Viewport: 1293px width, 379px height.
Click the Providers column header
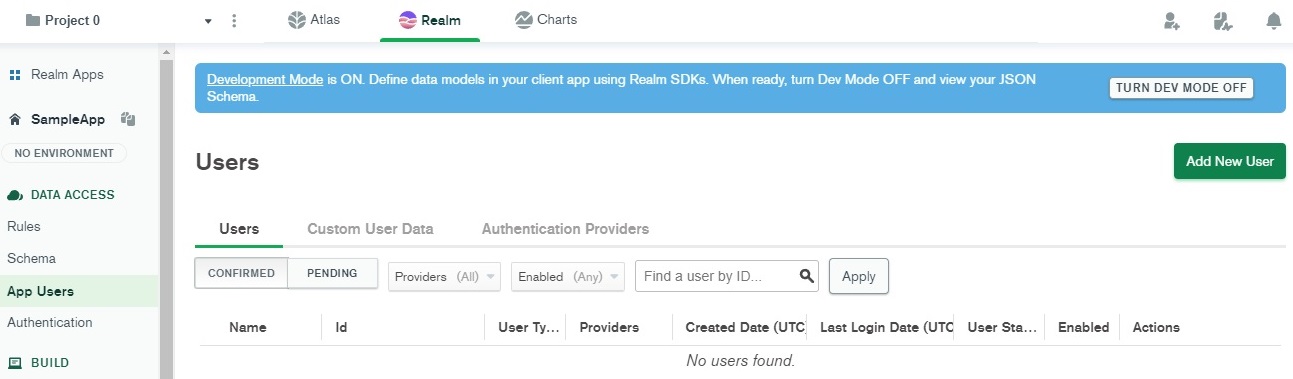[609, 327]
